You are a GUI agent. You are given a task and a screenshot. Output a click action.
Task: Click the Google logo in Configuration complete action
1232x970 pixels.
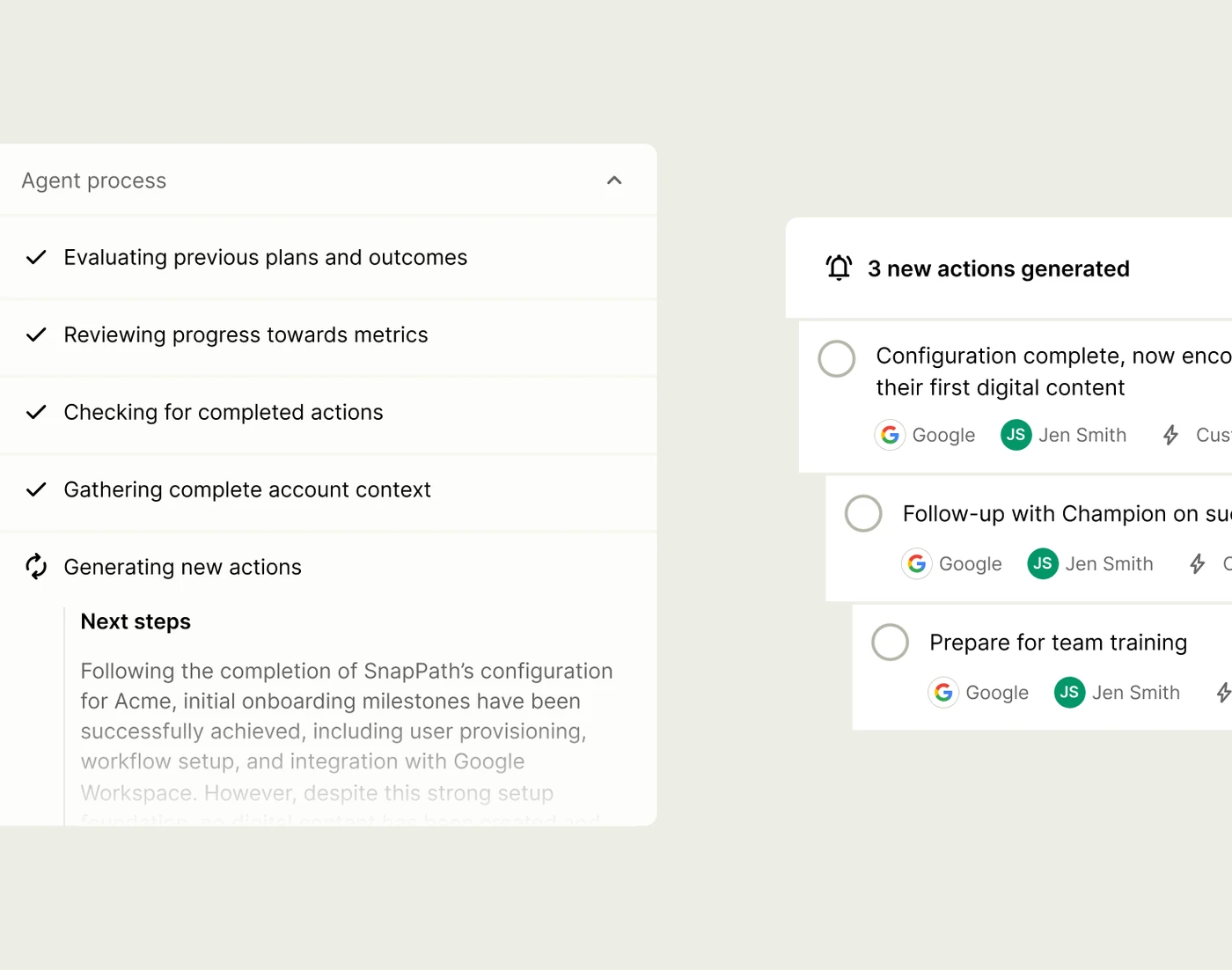click(x=890, y=435)
